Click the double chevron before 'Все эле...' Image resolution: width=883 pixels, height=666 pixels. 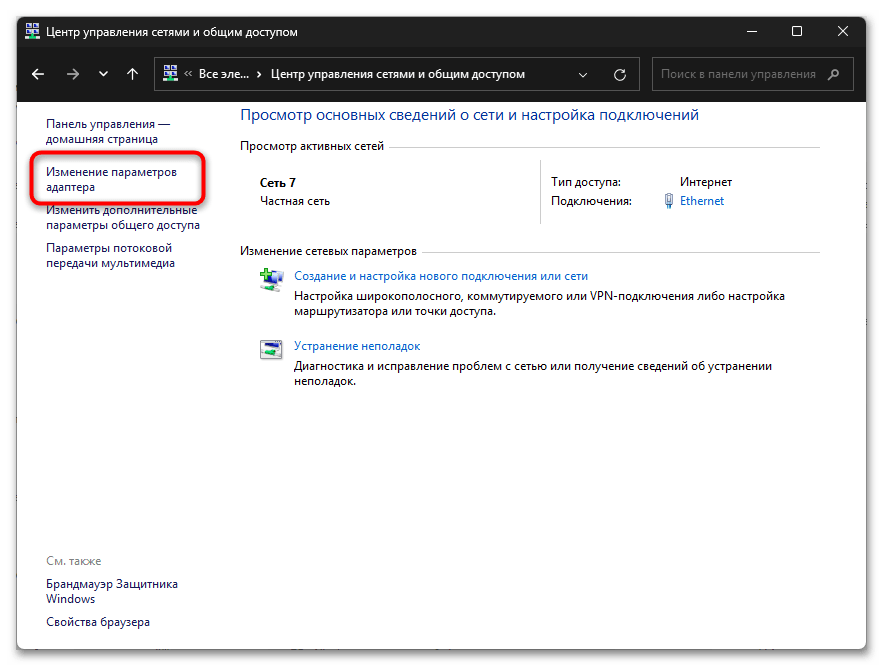point(188,74)
